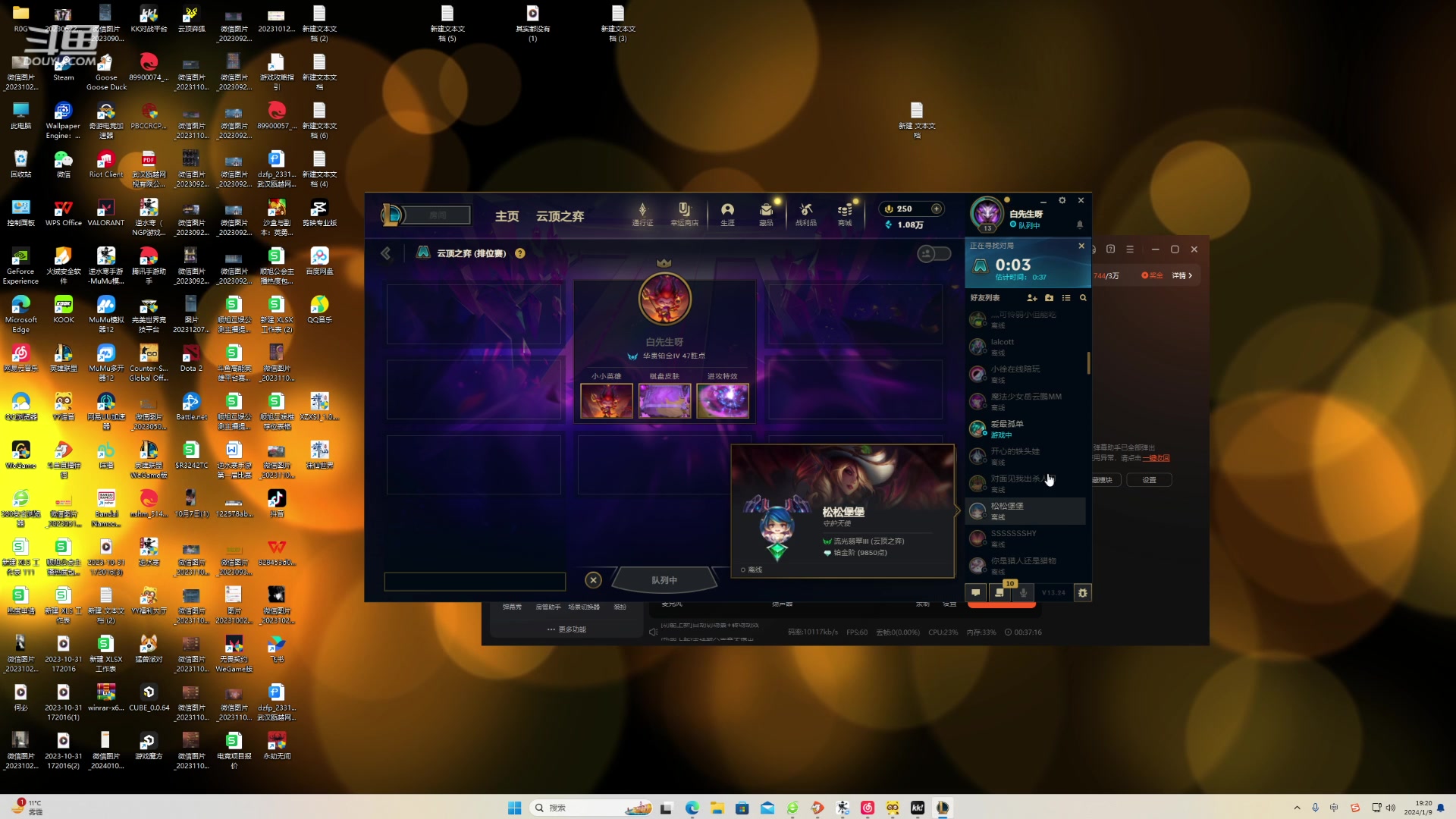Click the 队列中 in-queue button
Screen dimensions: 1456x819
[x=664, y=580]
